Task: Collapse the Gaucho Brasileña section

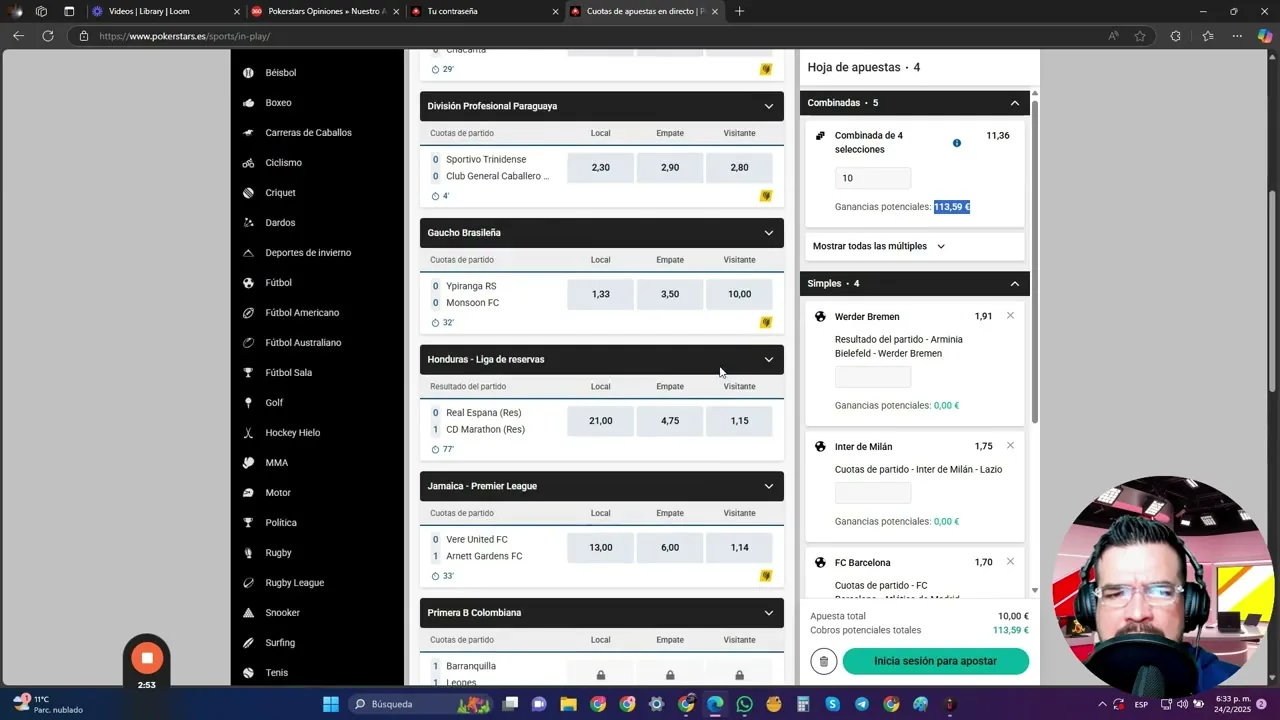Action: tap(768, 233)
